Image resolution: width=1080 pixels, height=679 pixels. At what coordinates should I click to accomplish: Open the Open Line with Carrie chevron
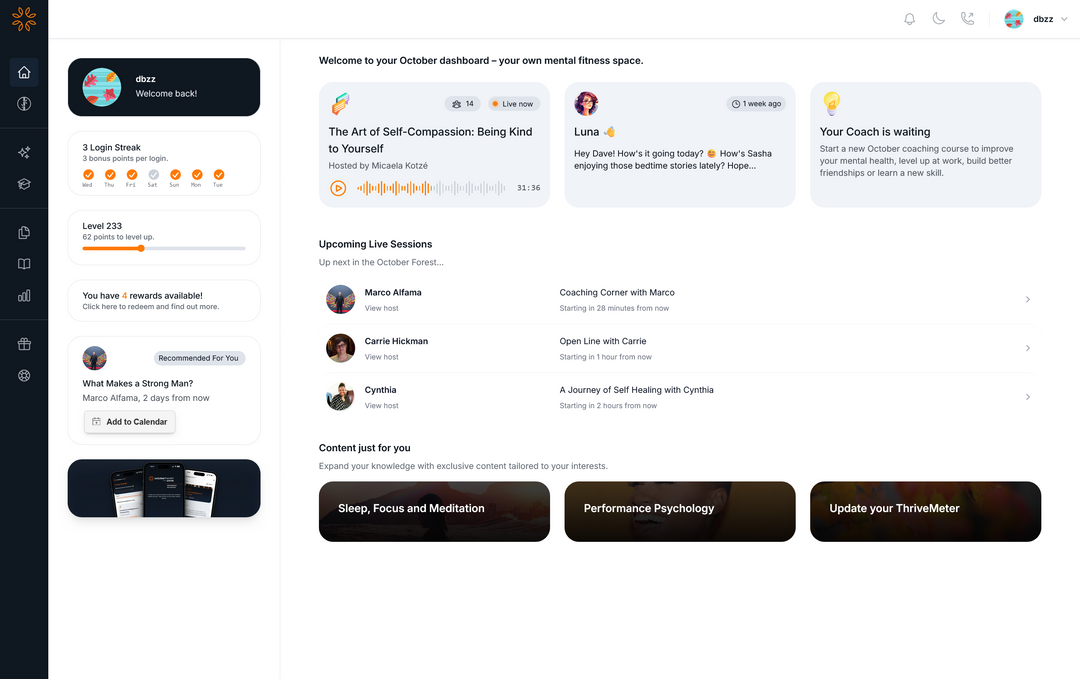(1028, 348)
